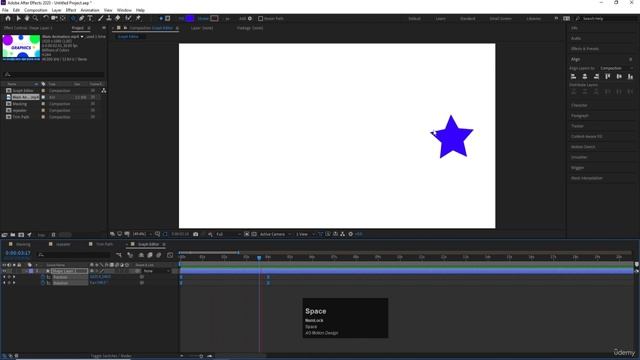
Task: Align layers to bottom edge icon
Action: click(x=631, y=76)
